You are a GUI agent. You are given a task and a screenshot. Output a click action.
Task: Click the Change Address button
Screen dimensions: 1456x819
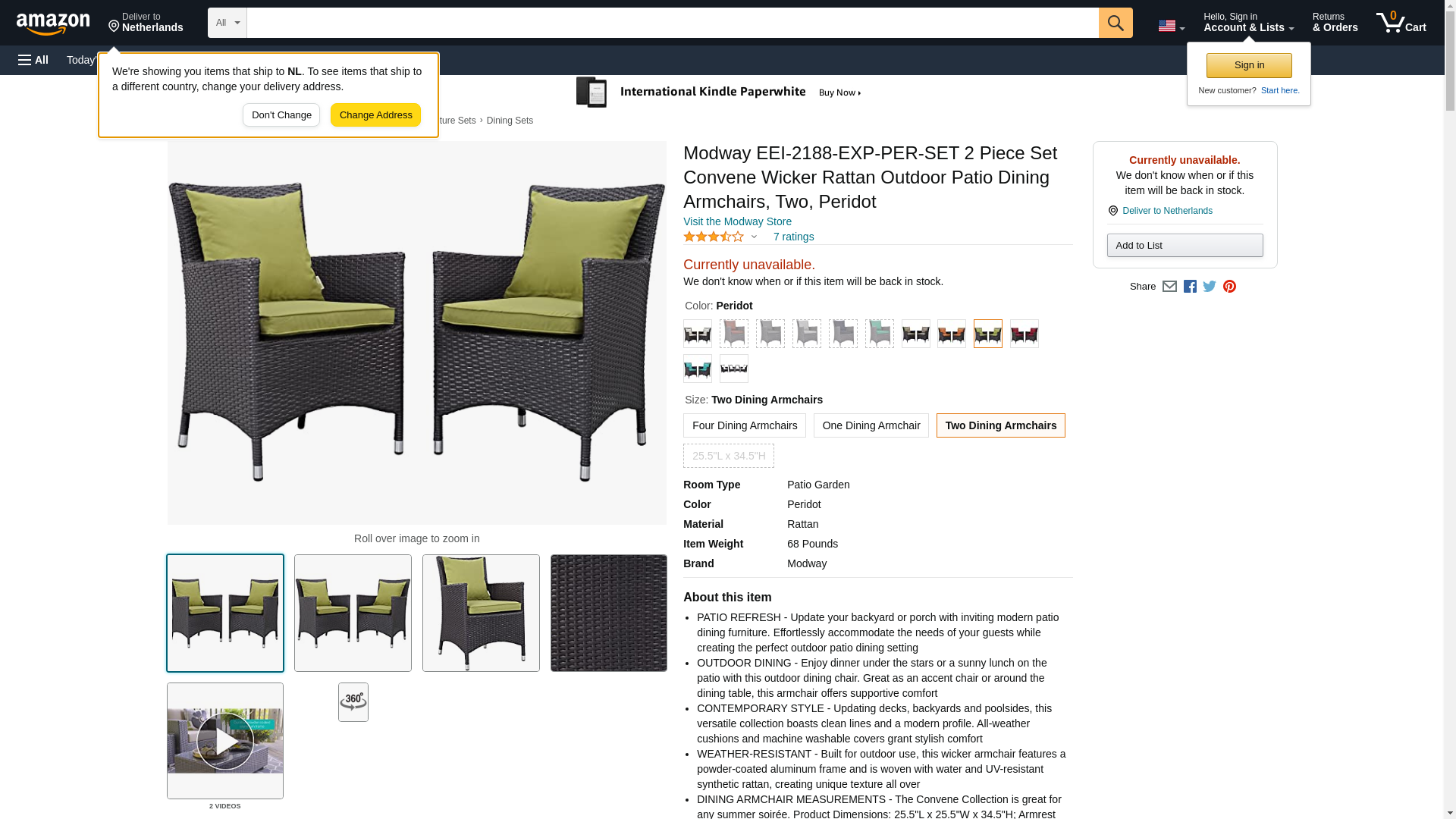coord(375,115)
